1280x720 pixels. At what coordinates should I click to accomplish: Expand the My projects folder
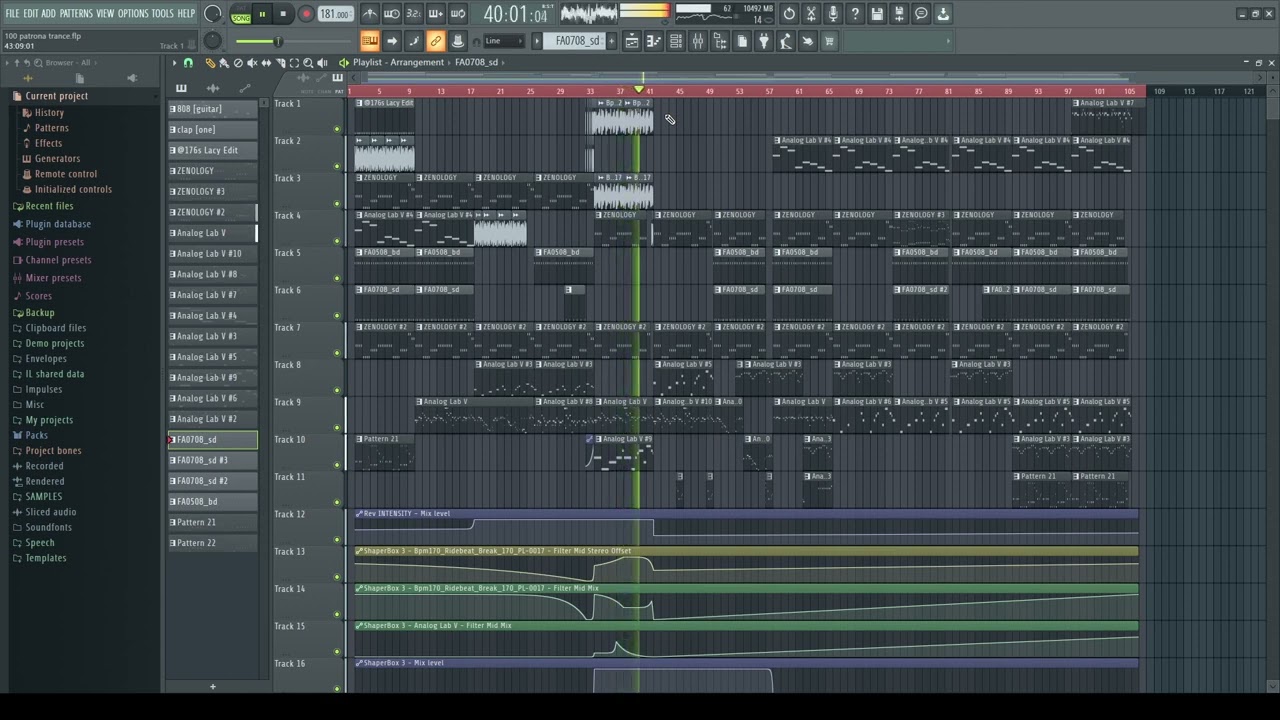(x=48, y=420)
